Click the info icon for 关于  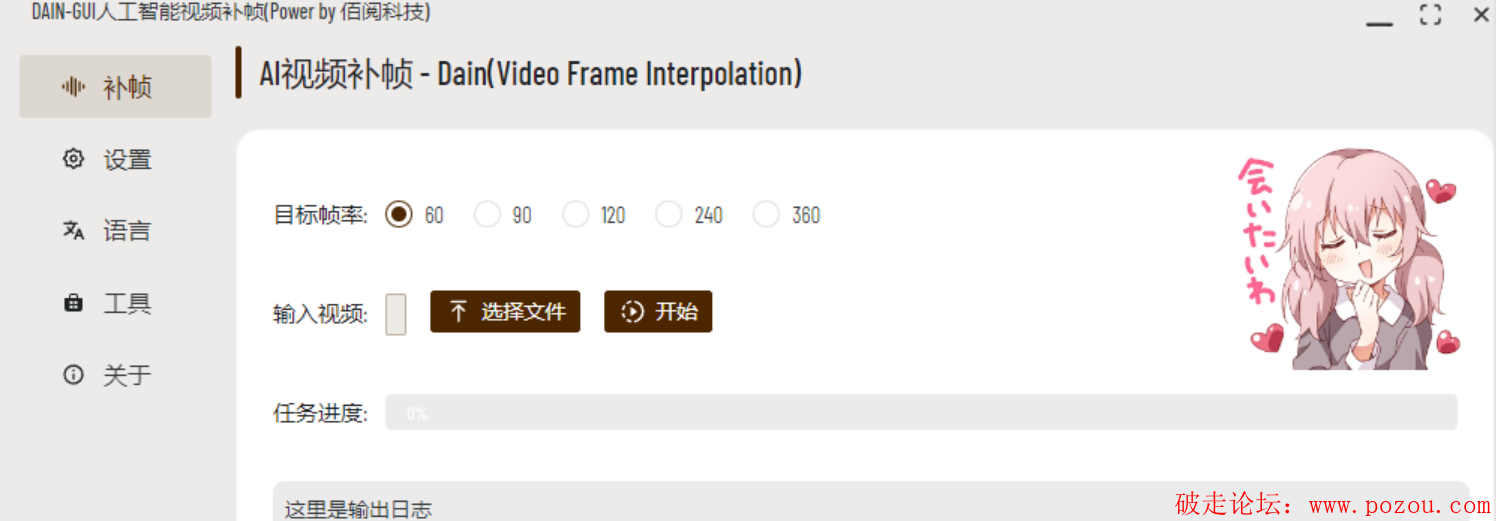(73, 374)
